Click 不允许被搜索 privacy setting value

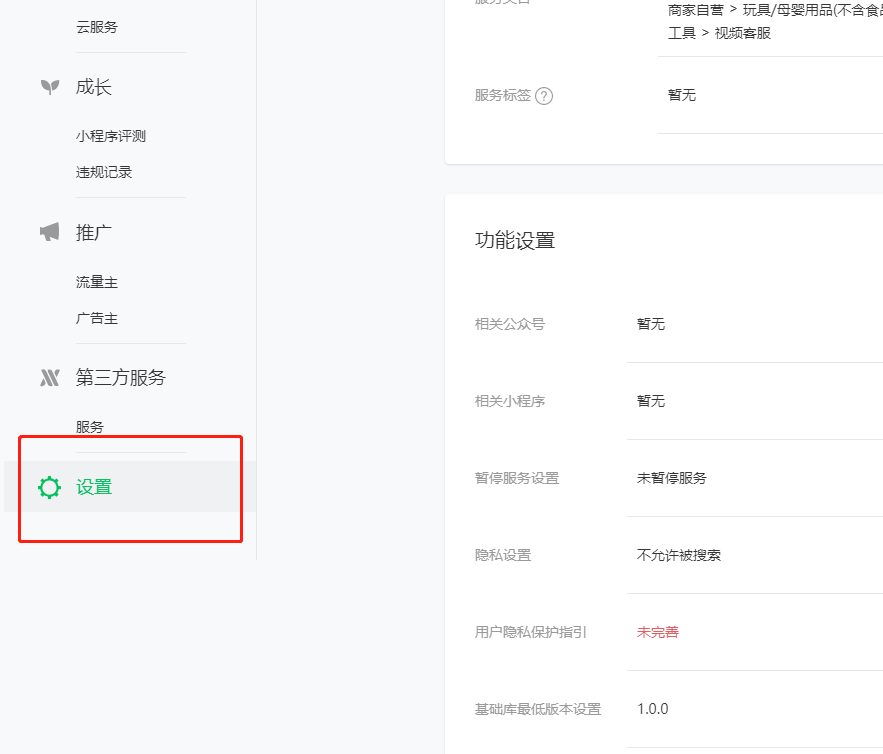(678, 555)
